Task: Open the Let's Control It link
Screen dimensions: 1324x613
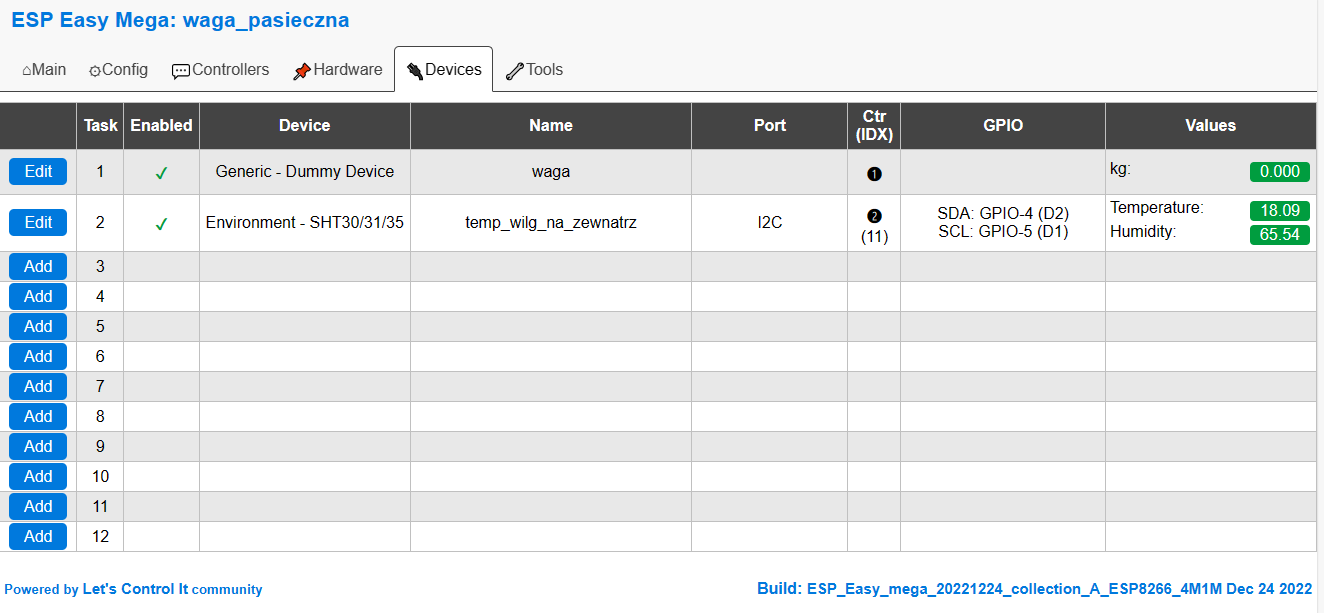Action: pyautogui.click(x=135, y=589)
